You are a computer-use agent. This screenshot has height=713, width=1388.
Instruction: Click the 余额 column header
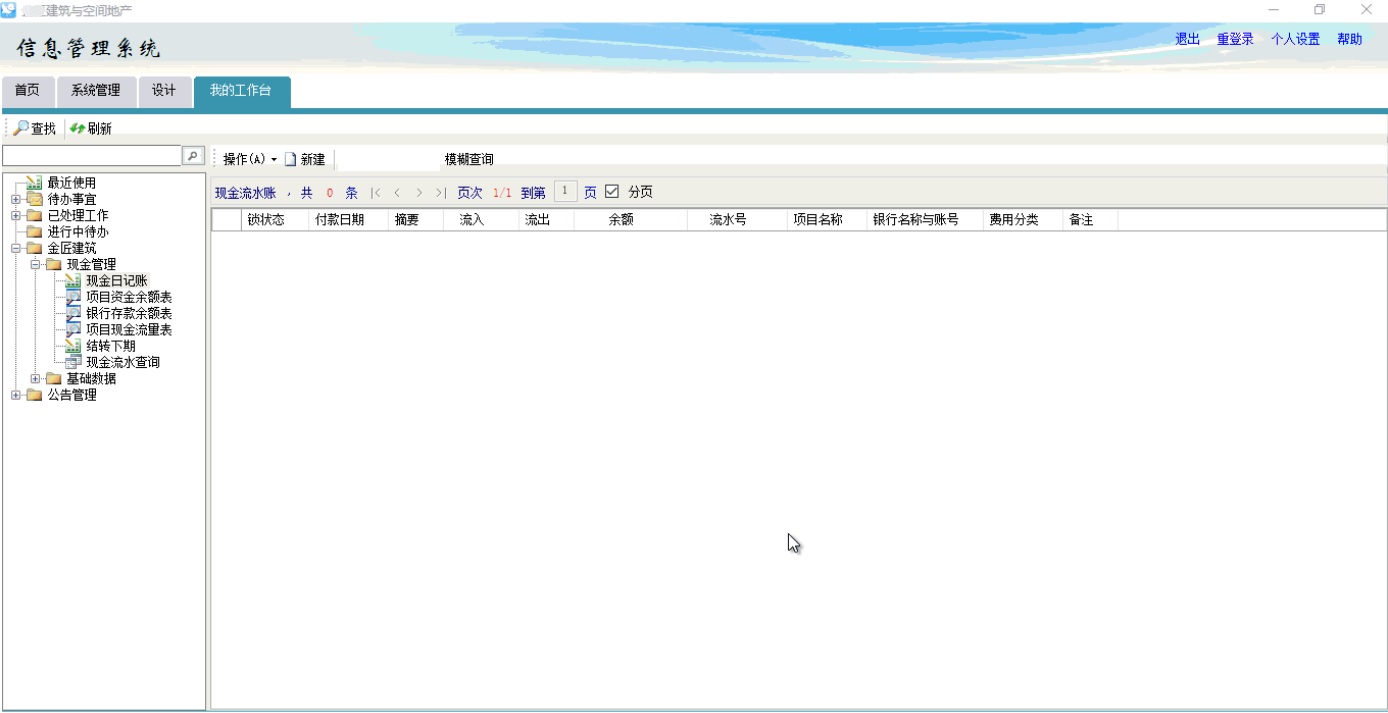621,220
